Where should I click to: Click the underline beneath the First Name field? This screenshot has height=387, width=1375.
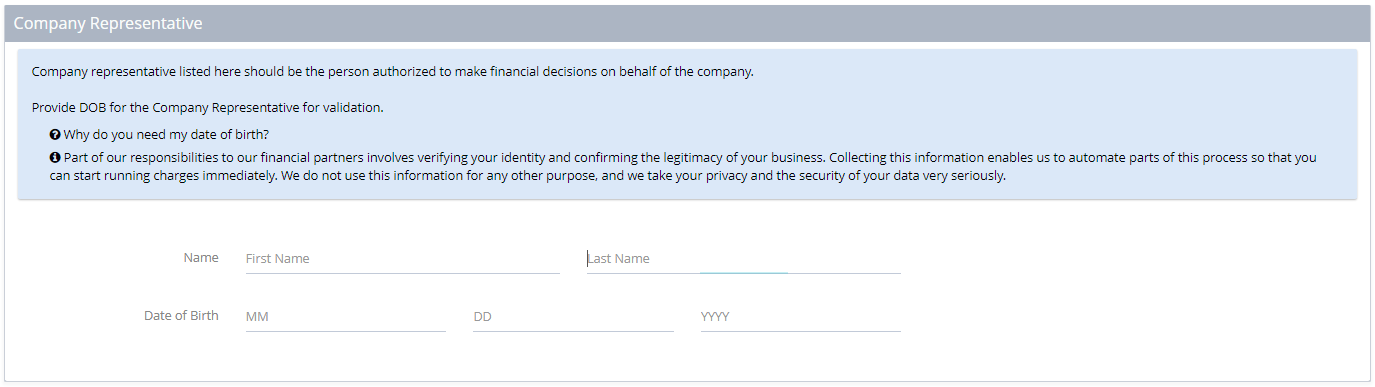(x=402, y=273)
